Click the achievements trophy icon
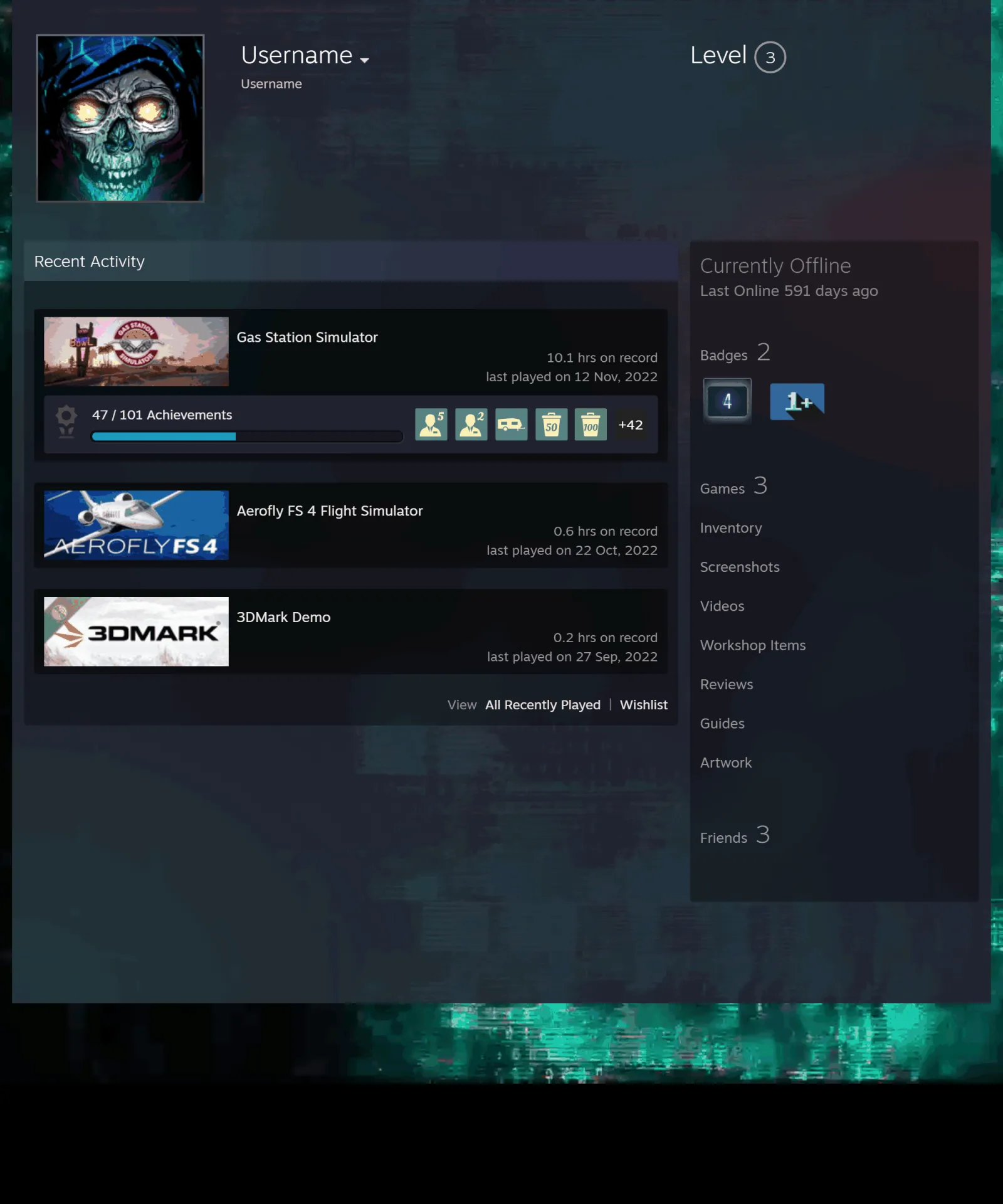1003x1204 pixels. click(66, 421)
